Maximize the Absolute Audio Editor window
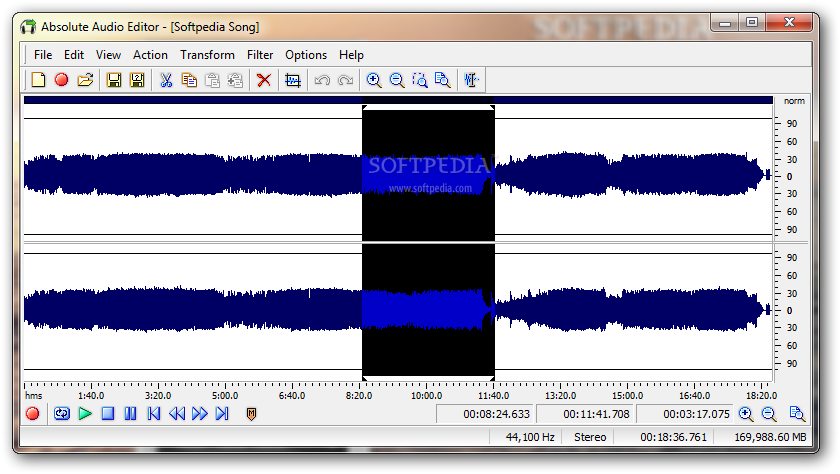This screenshot has height=474, width=840. pyautogui.click(x=752, y=22)
